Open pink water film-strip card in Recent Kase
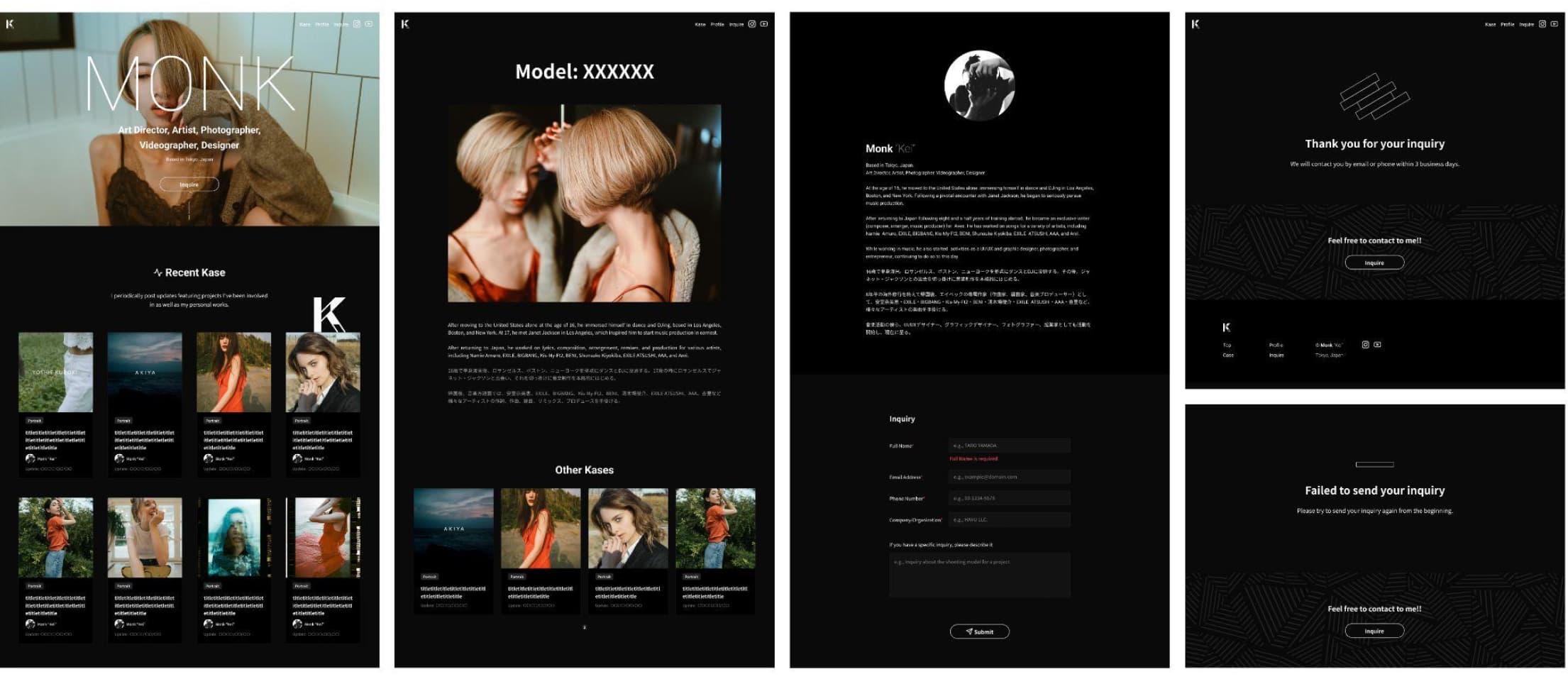1568x679 pixels. click(323, 570)
